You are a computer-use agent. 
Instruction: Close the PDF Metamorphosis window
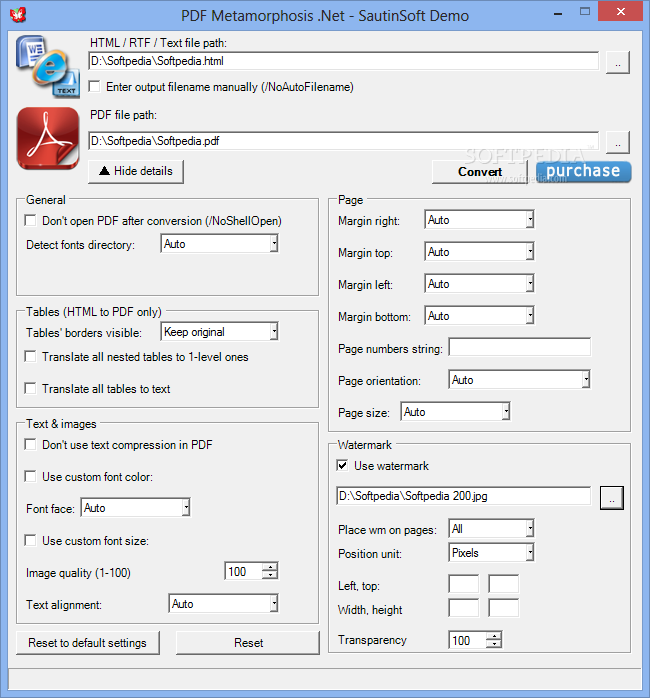(621, 12)
